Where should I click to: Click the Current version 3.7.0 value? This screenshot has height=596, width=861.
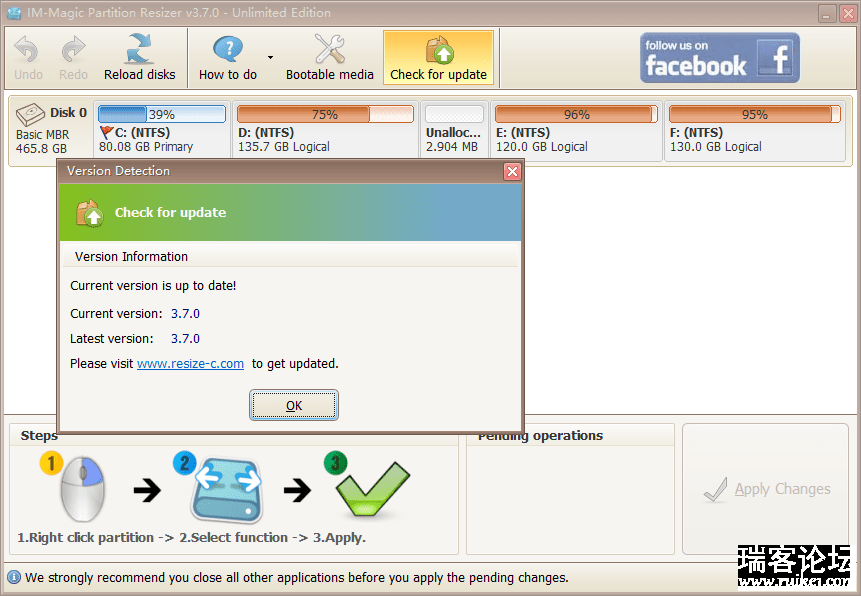click(x=185, y=314)
